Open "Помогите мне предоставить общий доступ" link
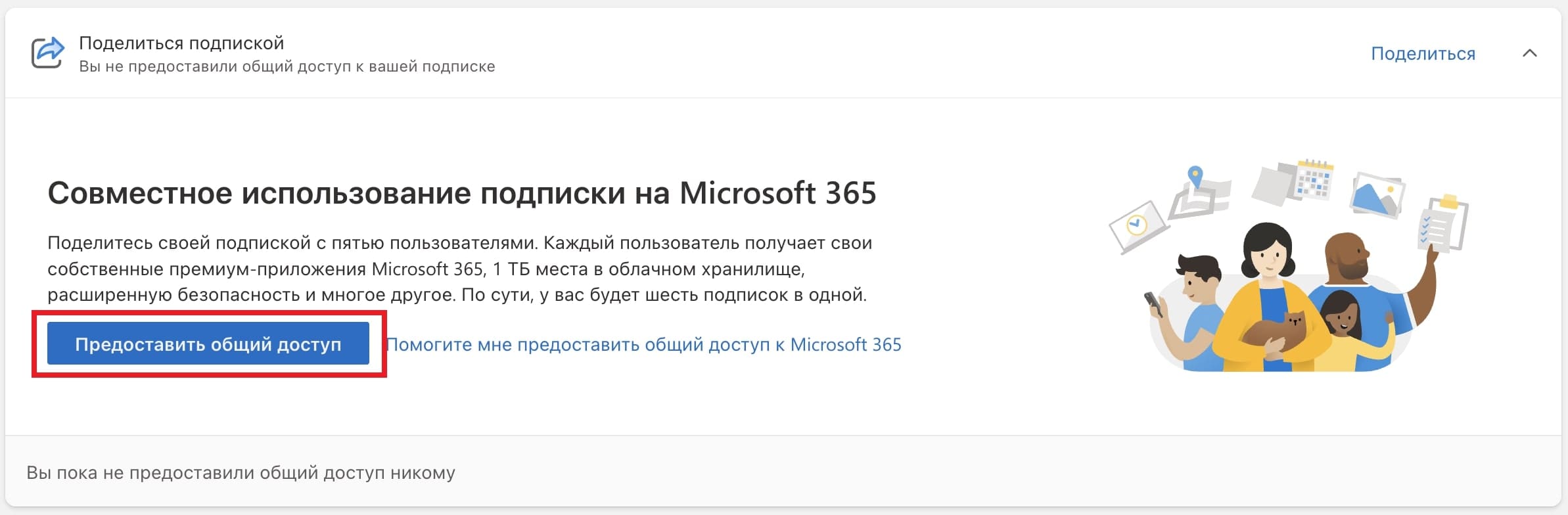Viewport: 1568px width, 515px height. click(644, 344)
